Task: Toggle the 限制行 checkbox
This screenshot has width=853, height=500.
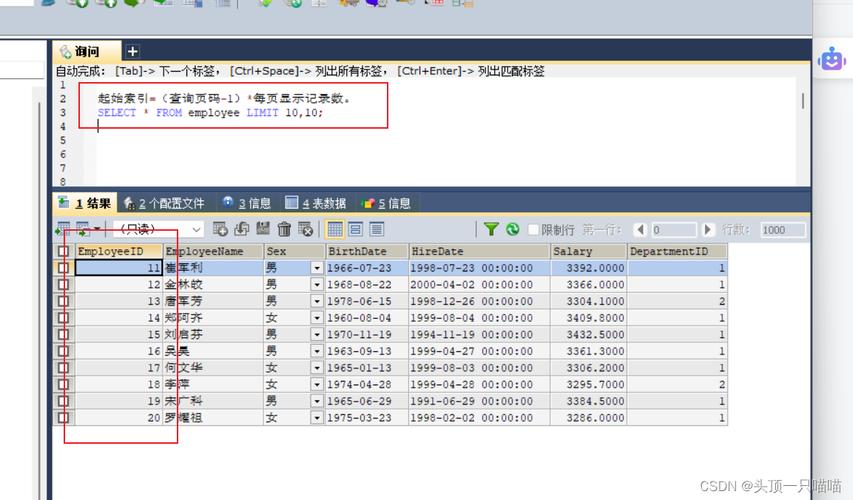Action: point(534,230)
